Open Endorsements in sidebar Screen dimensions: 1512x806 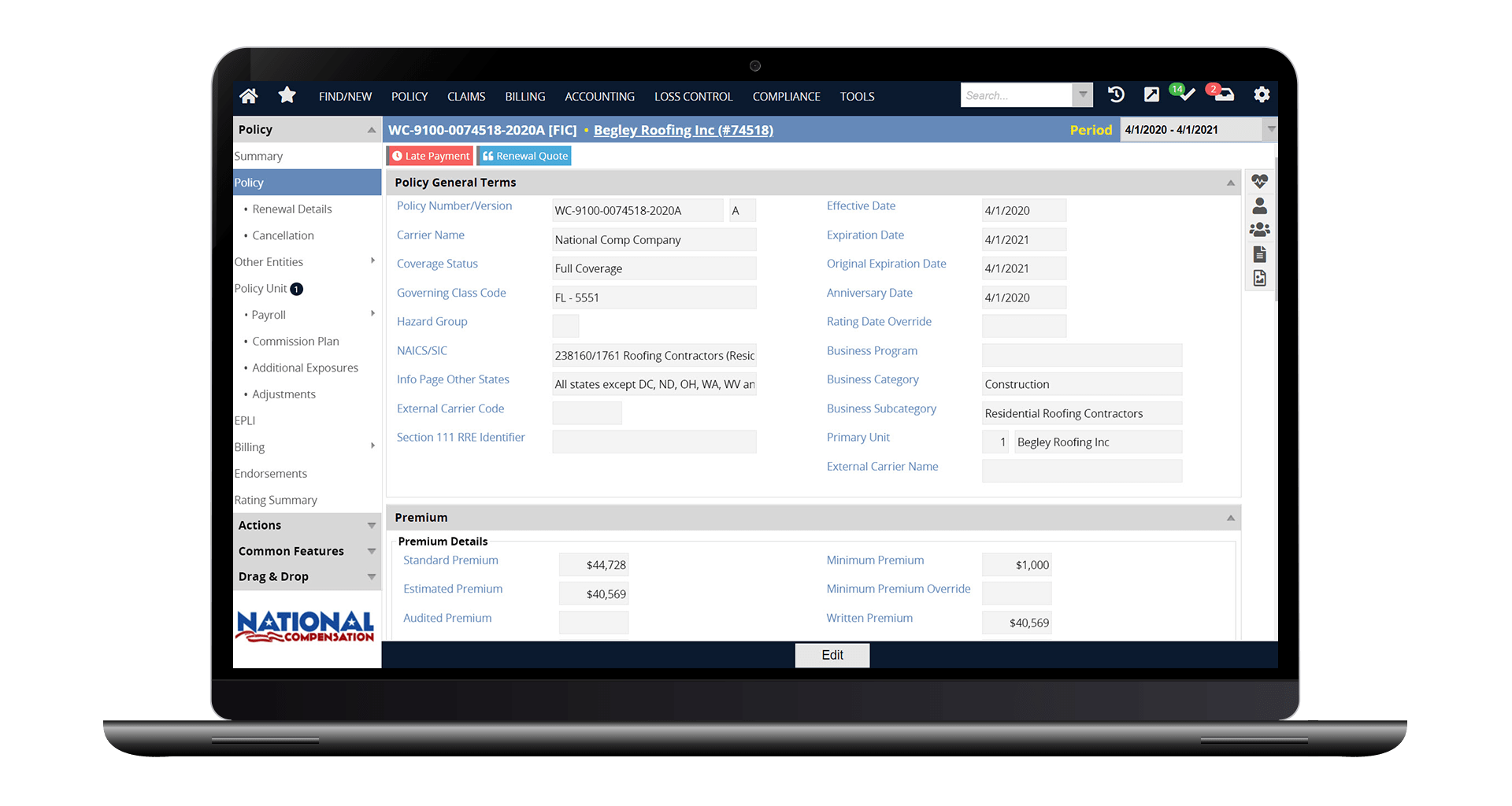[271, 473]
